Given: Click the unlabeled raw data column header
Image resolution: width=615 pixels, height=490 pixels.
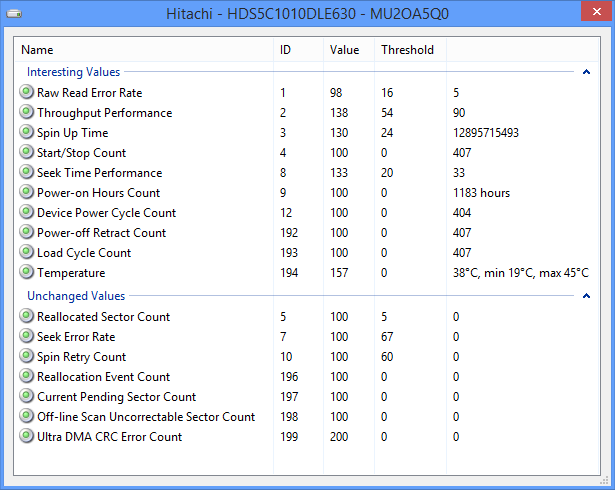Looking at the screenshot, I should (x=522, y=50).
